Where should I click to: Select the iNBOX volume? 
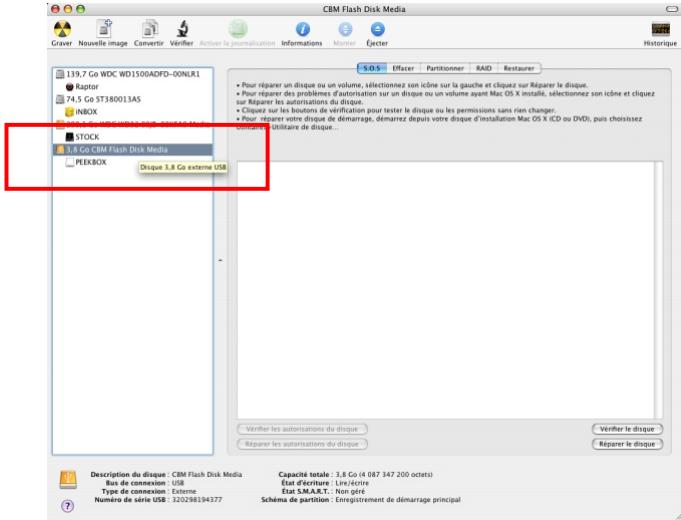tap(132, 112)
